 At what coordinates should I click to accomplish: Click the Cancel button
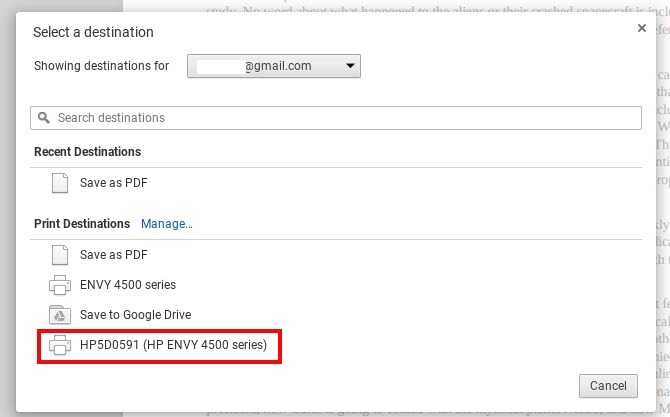click(608, 386)
